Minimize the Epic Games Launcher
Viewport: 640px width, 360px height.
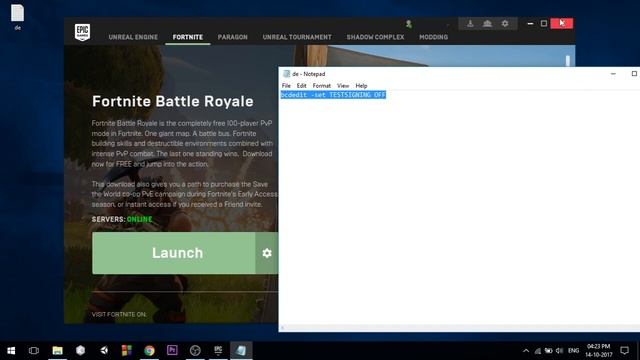click(530, 24)
